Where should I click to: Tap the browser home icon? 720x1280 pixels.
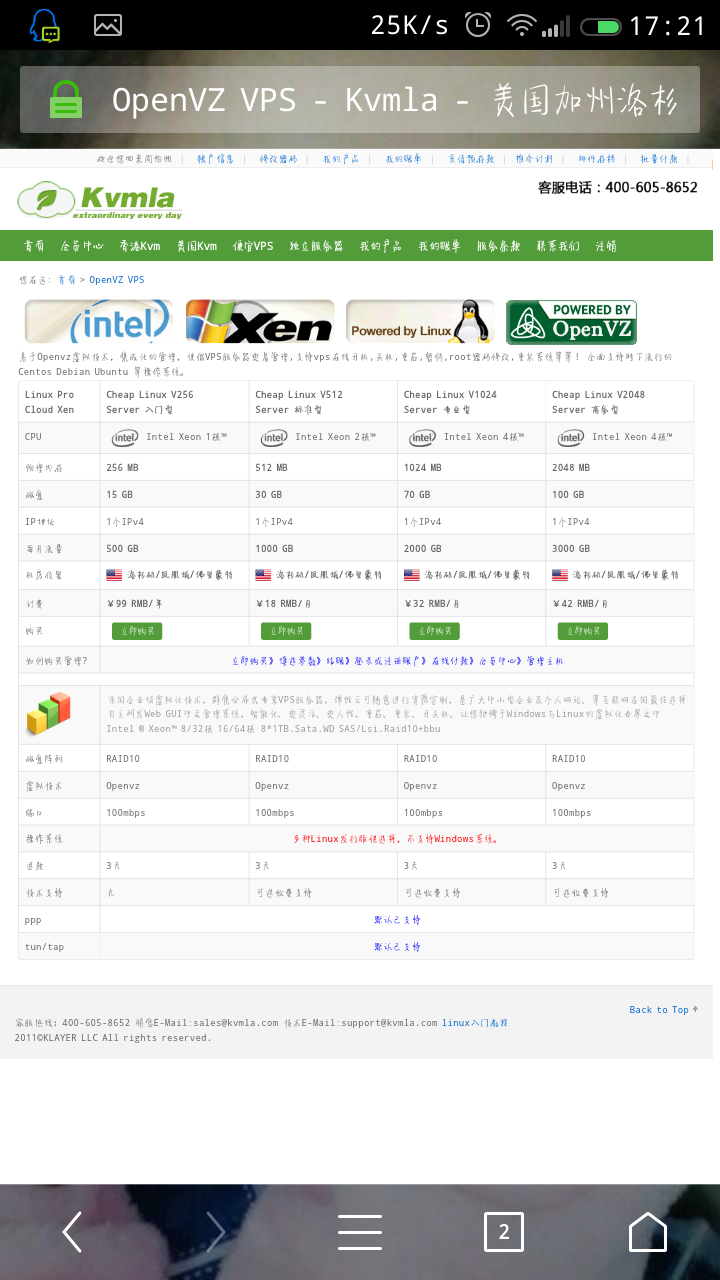(648, 1232)
